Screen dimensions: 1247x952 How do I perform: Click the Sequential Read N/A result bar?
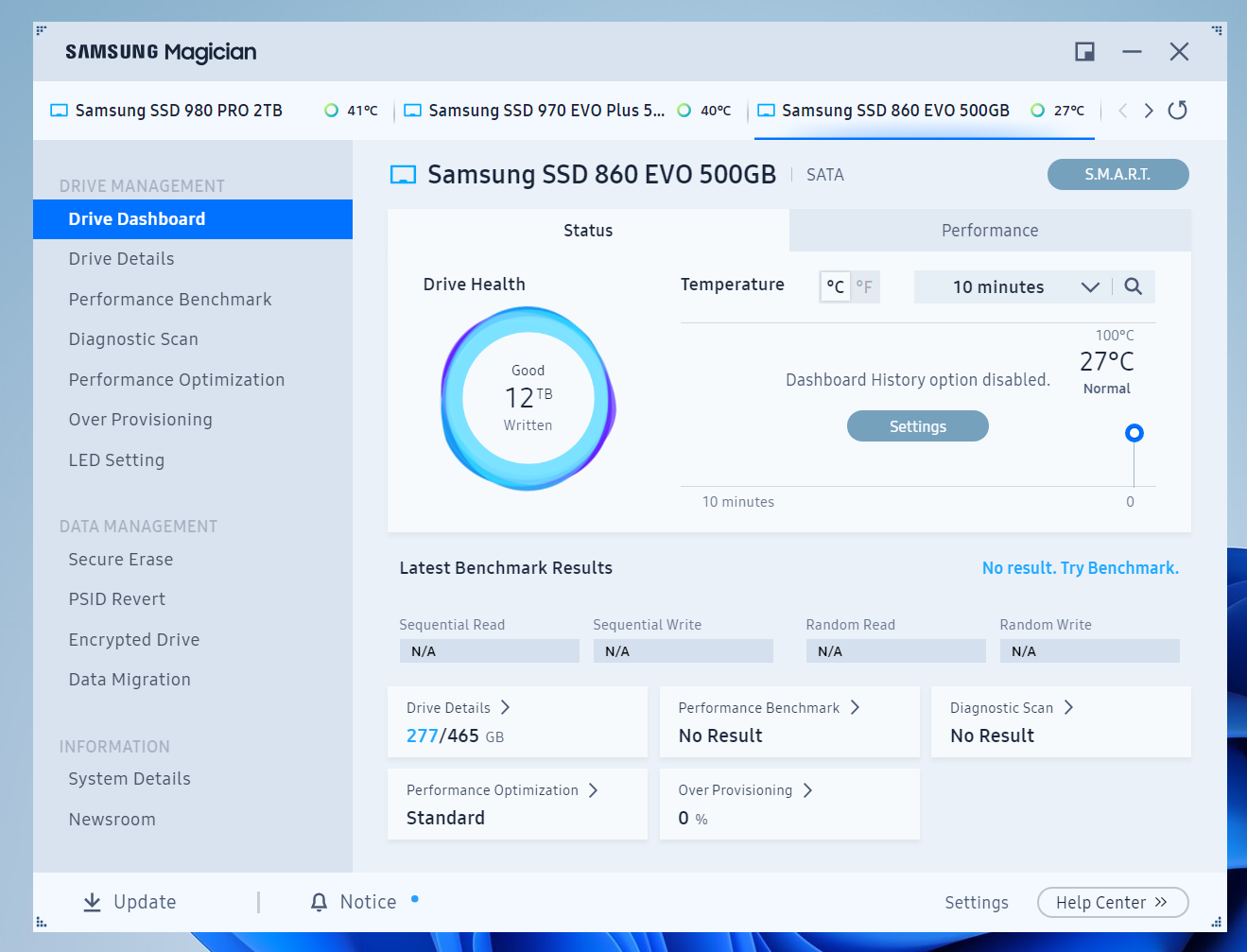point(489,651)
